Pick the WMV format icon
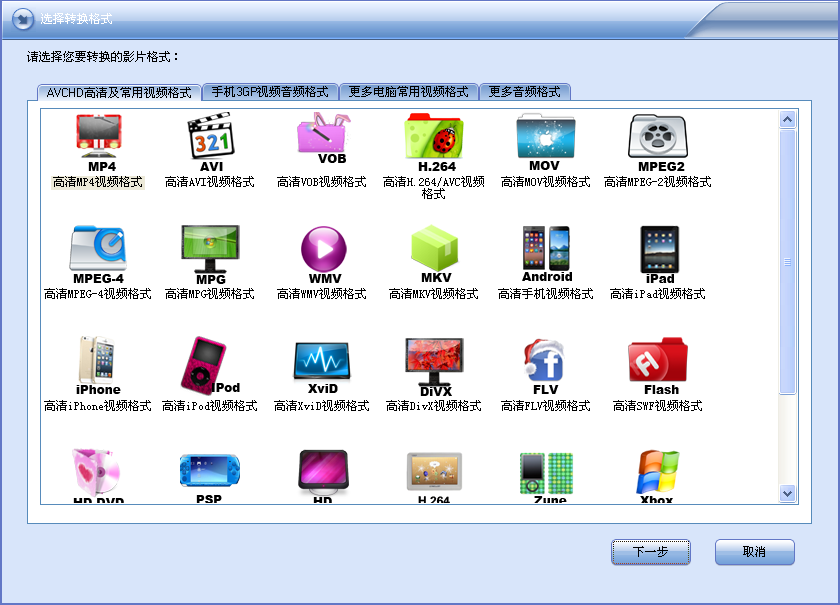The width and height of the screenshot is (840, 605). (x=322, y=248)
